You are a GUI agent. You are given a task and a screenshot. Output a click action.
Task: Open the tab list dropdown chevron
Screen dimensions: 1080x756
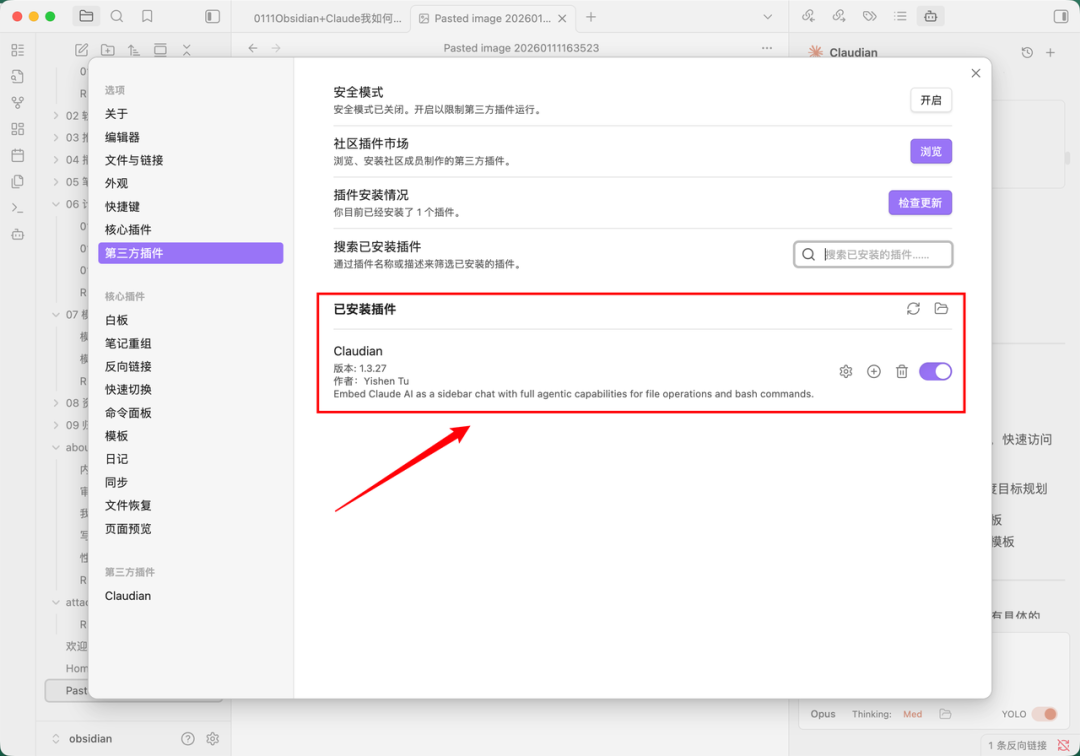point(768,16)
